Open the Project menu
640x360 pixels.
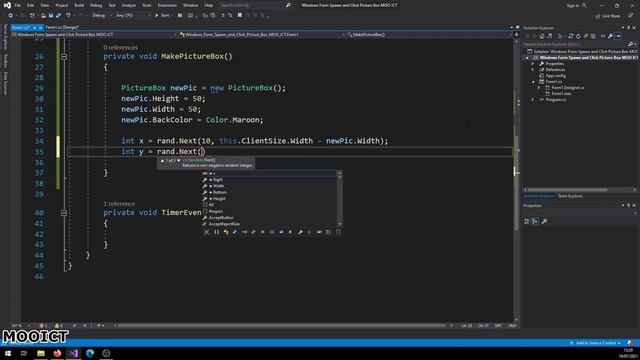(x=62, y=5)
